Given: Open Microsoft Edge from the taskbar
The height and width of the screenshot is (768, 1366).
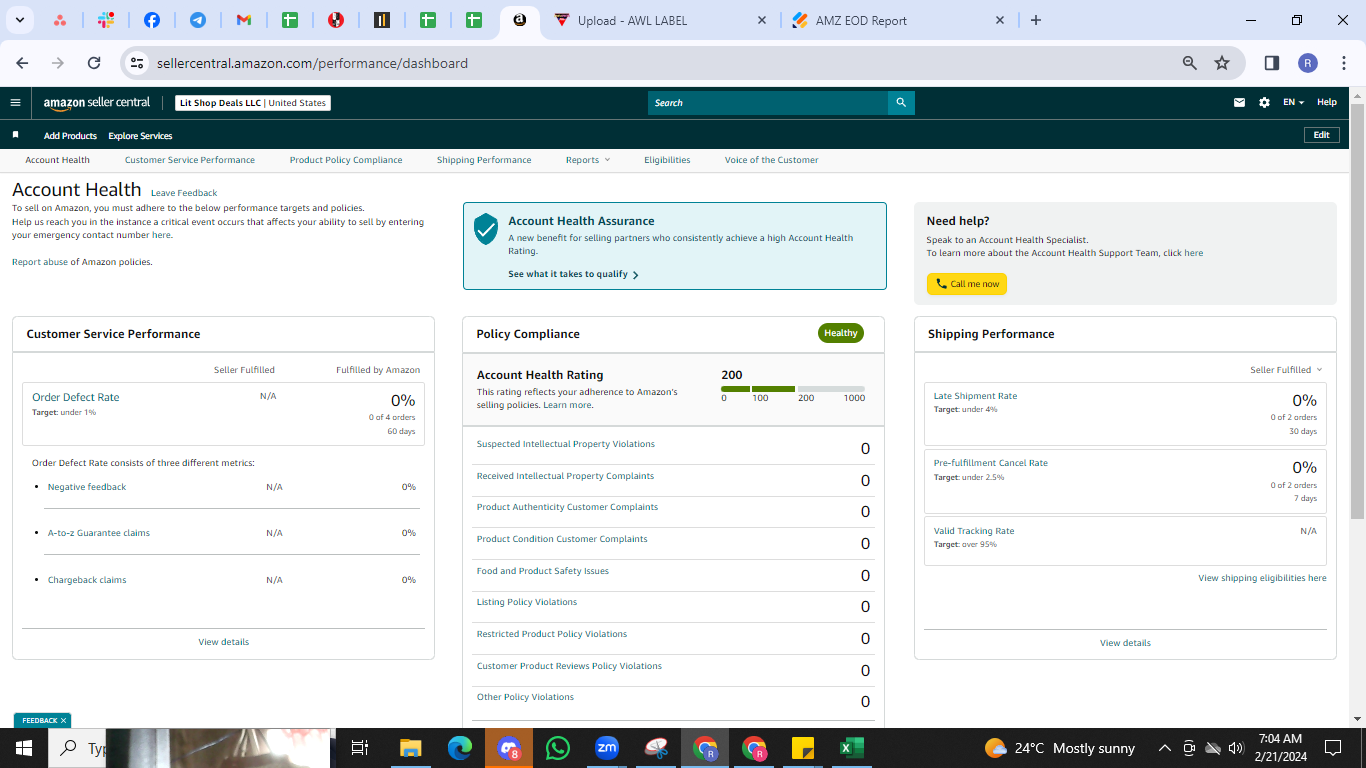Looking at the screenshot, I should pyautogui.click(x=459, y=748).
